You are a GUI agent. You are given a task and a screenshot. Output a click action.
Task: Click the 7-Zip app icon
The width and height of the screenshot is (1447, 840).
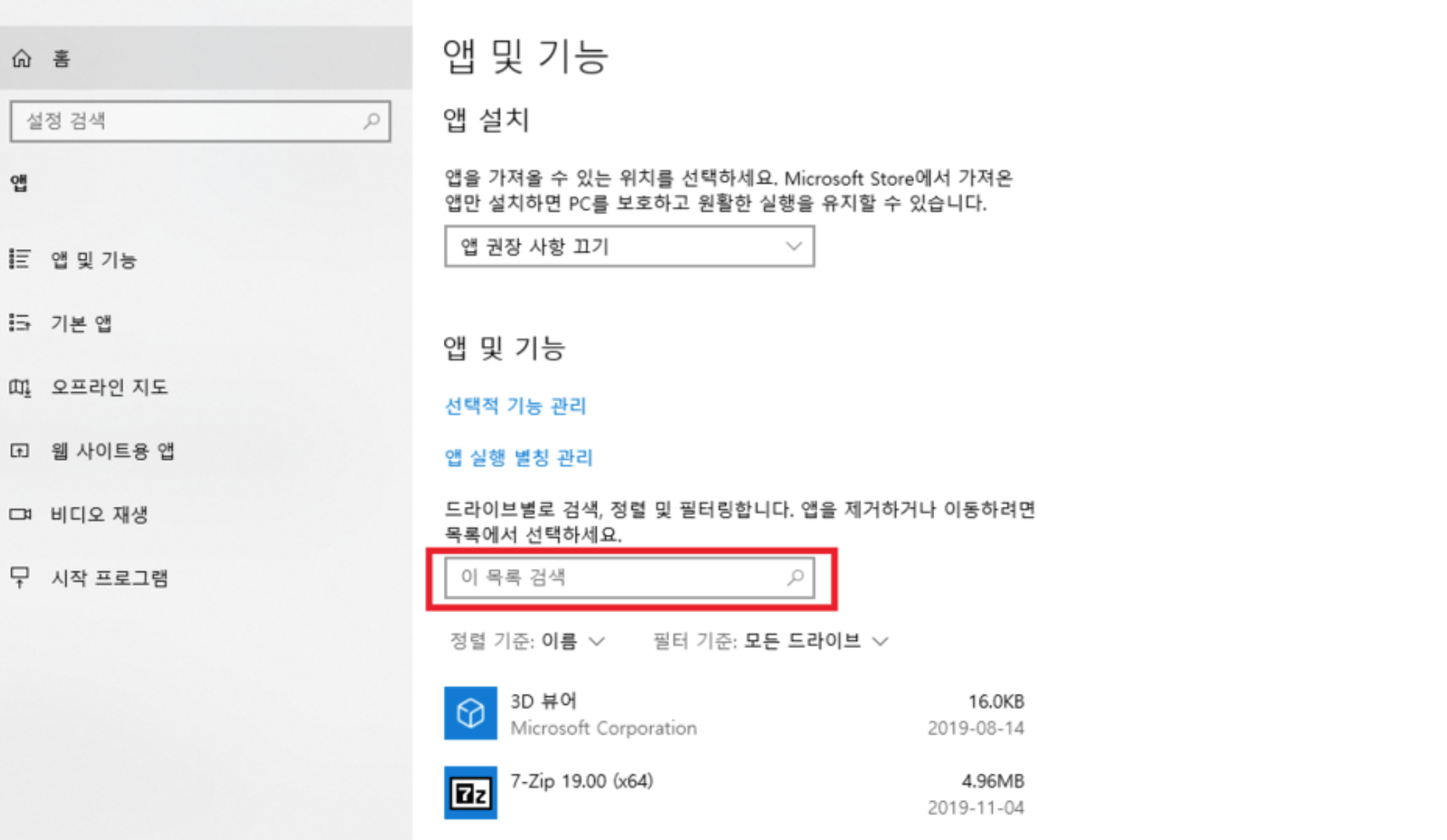(x=470, y=793)
